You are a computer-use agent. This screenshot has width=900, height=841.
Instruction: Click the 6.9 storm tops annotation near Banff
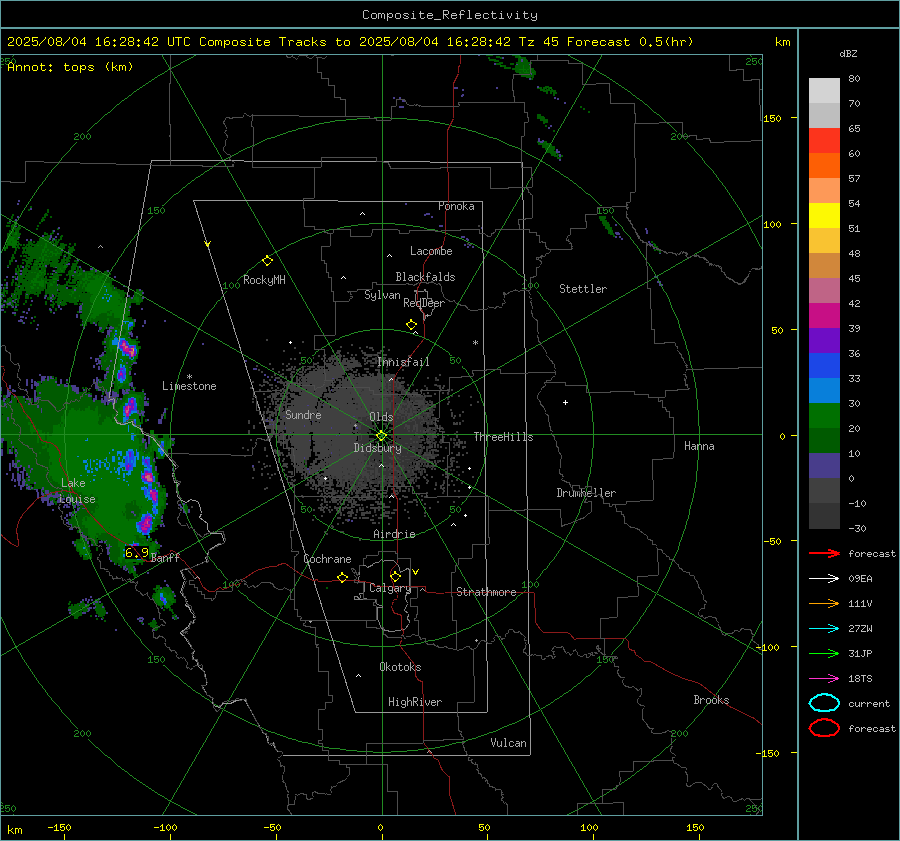[x=137, y=553]
